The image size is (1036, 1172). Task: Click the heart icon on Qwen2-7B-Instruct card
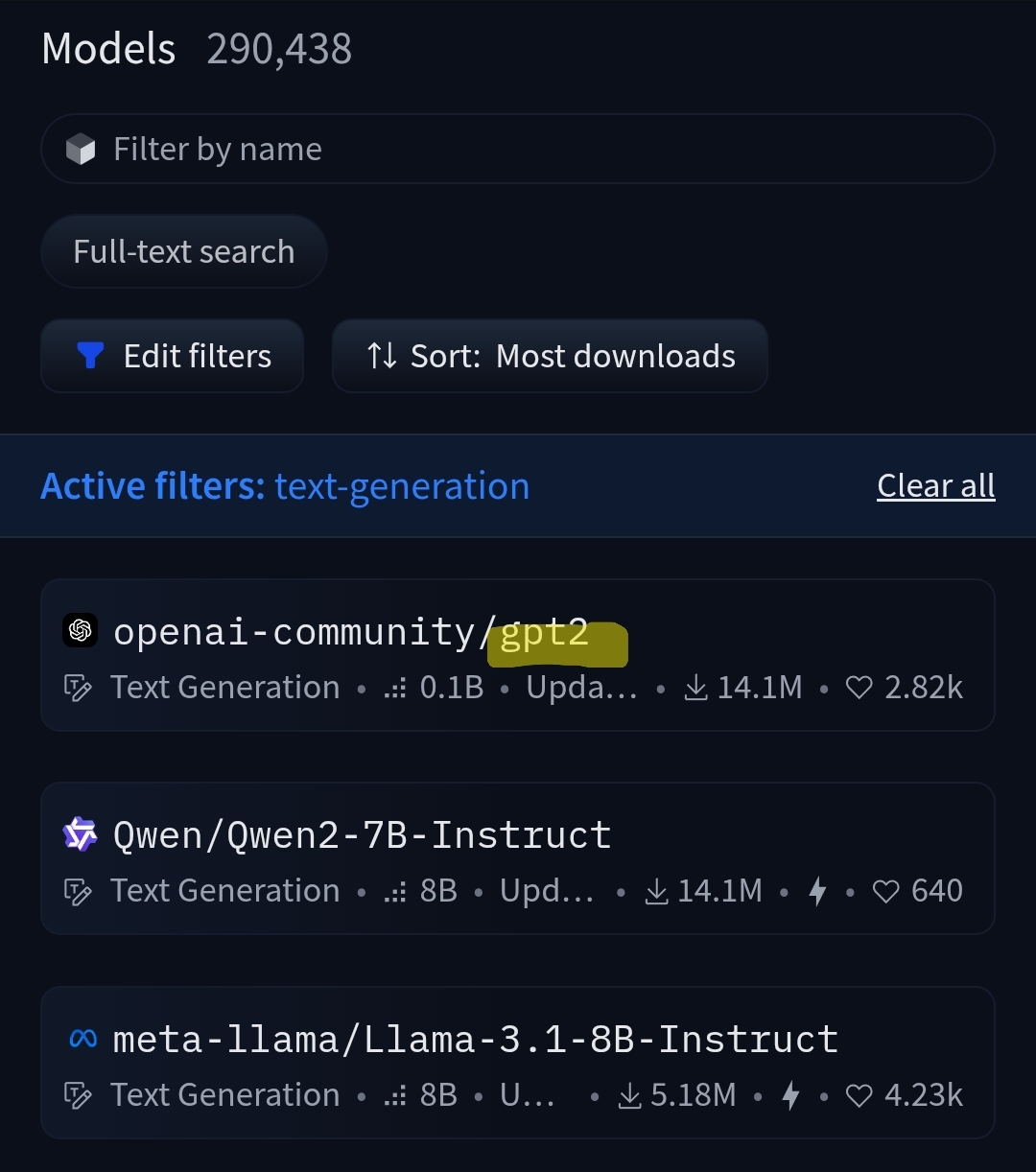click(886, 891)
